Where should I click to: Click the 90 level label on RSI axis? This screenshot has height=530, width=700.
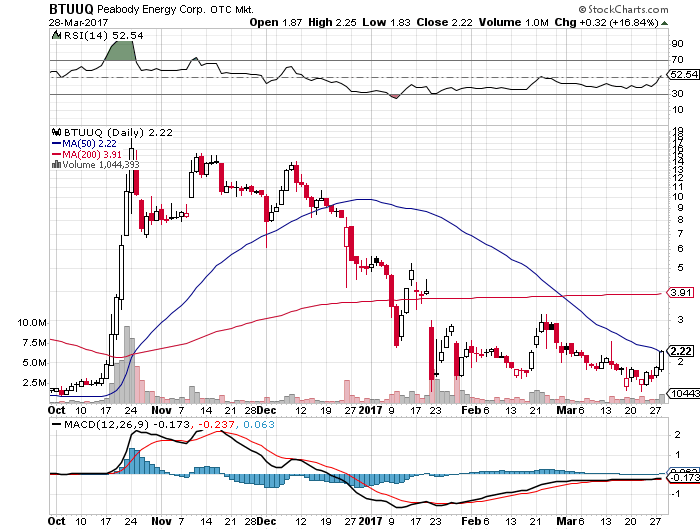(677, 44)
